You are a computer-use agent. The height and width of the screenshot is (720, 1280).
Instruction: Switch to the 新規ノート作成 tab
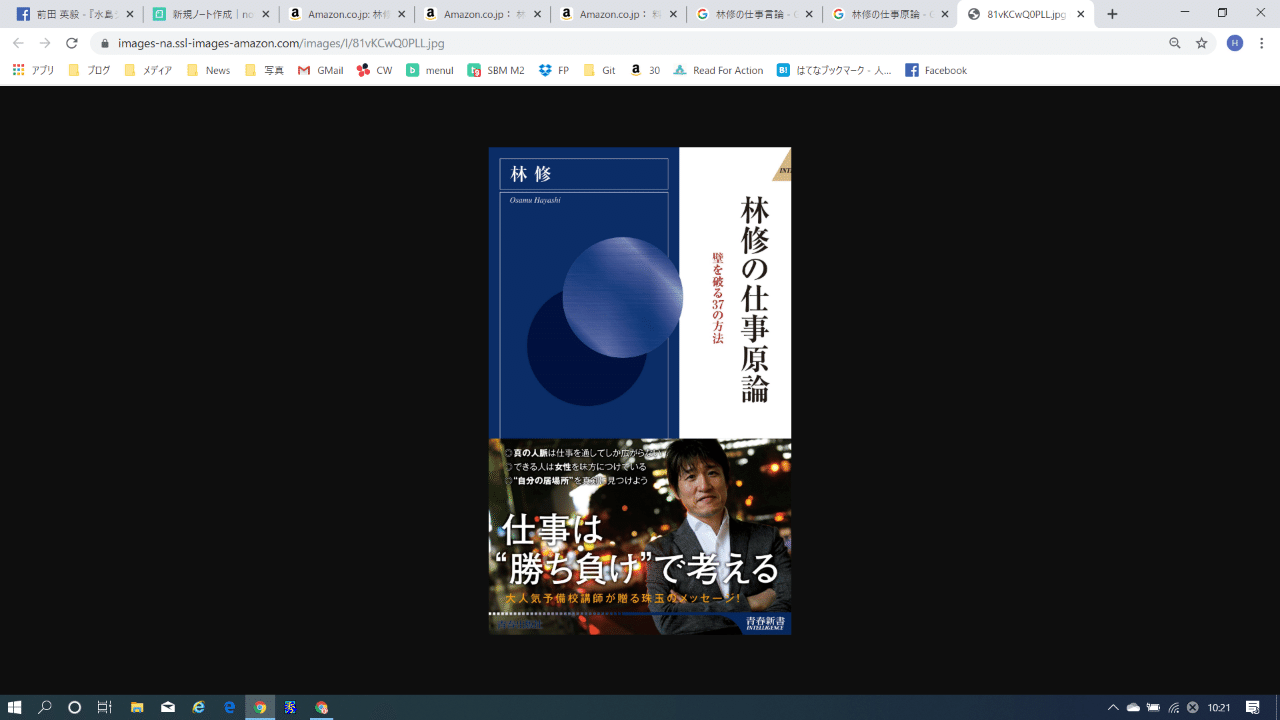(211, 15)
